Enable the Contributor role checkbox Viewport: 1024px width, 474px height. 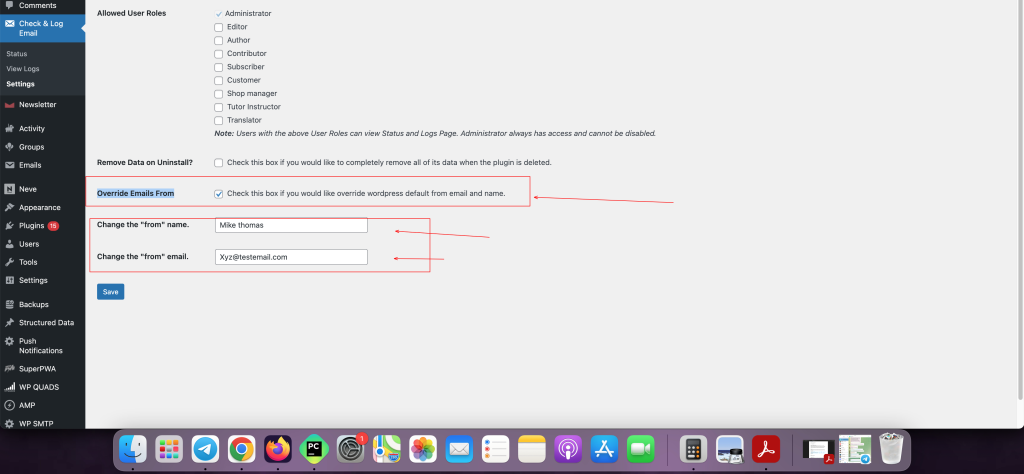coord(219,54)
